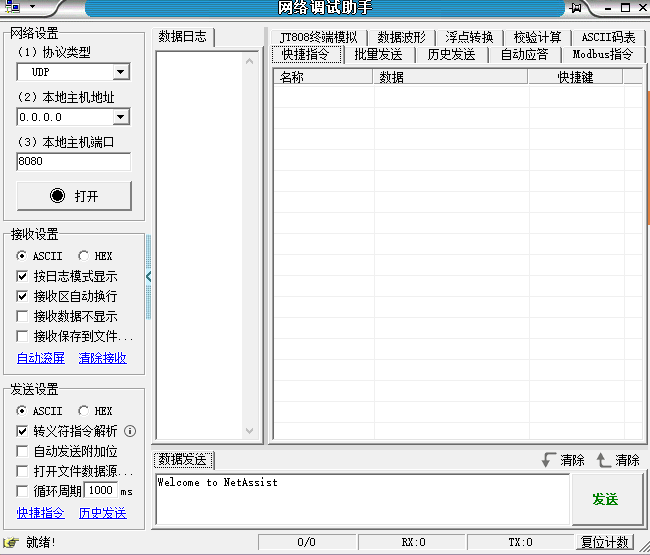
Task: Switch to 自动应答 tab
Action: [x=524, y=54]
